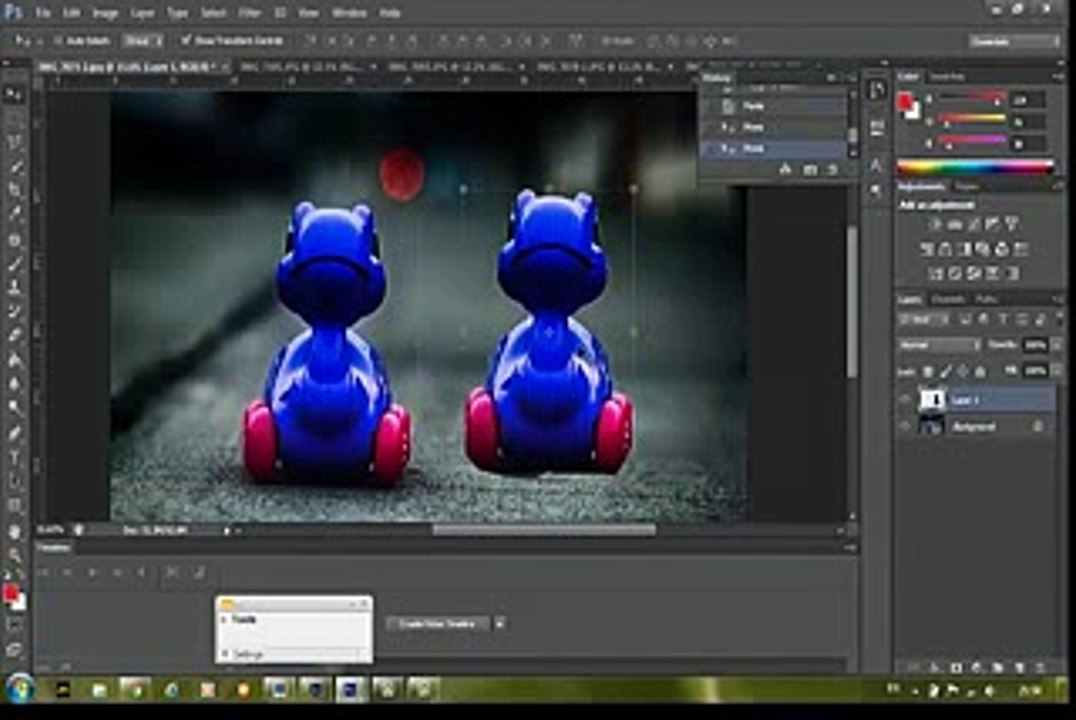Click Photoshop icon in Windows taskbar
The height and width of the screenshot is (720, 1076).
[x=349, y=688]
